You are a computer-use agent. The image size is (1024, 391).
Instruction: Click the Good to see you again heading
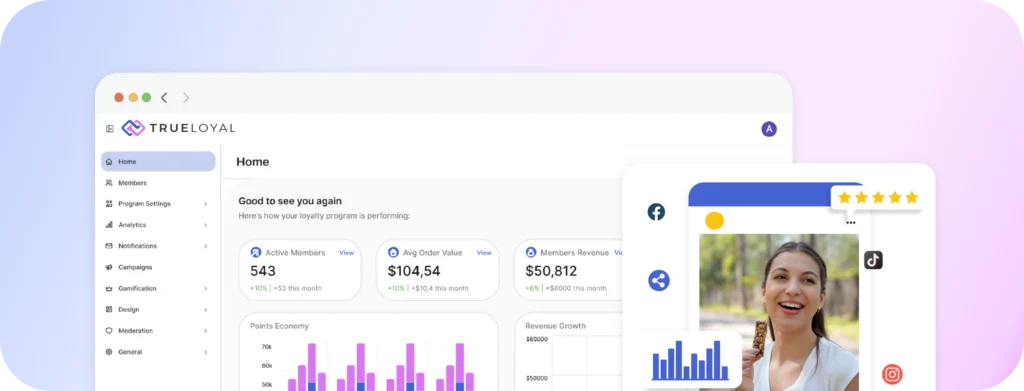pyautogui.click(x=290, y=201)
